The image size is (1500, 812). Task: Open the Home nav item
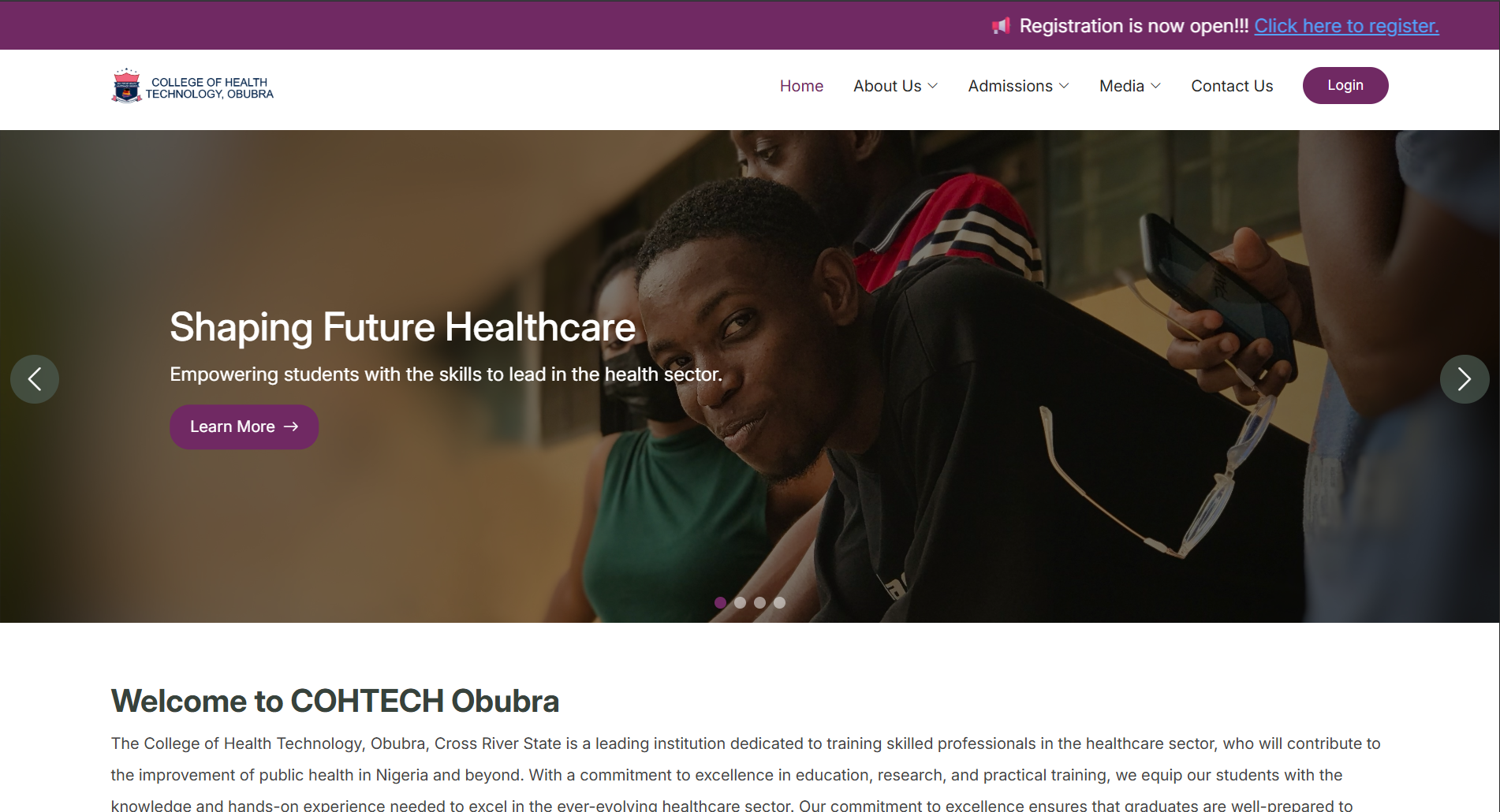click(801, 86)
